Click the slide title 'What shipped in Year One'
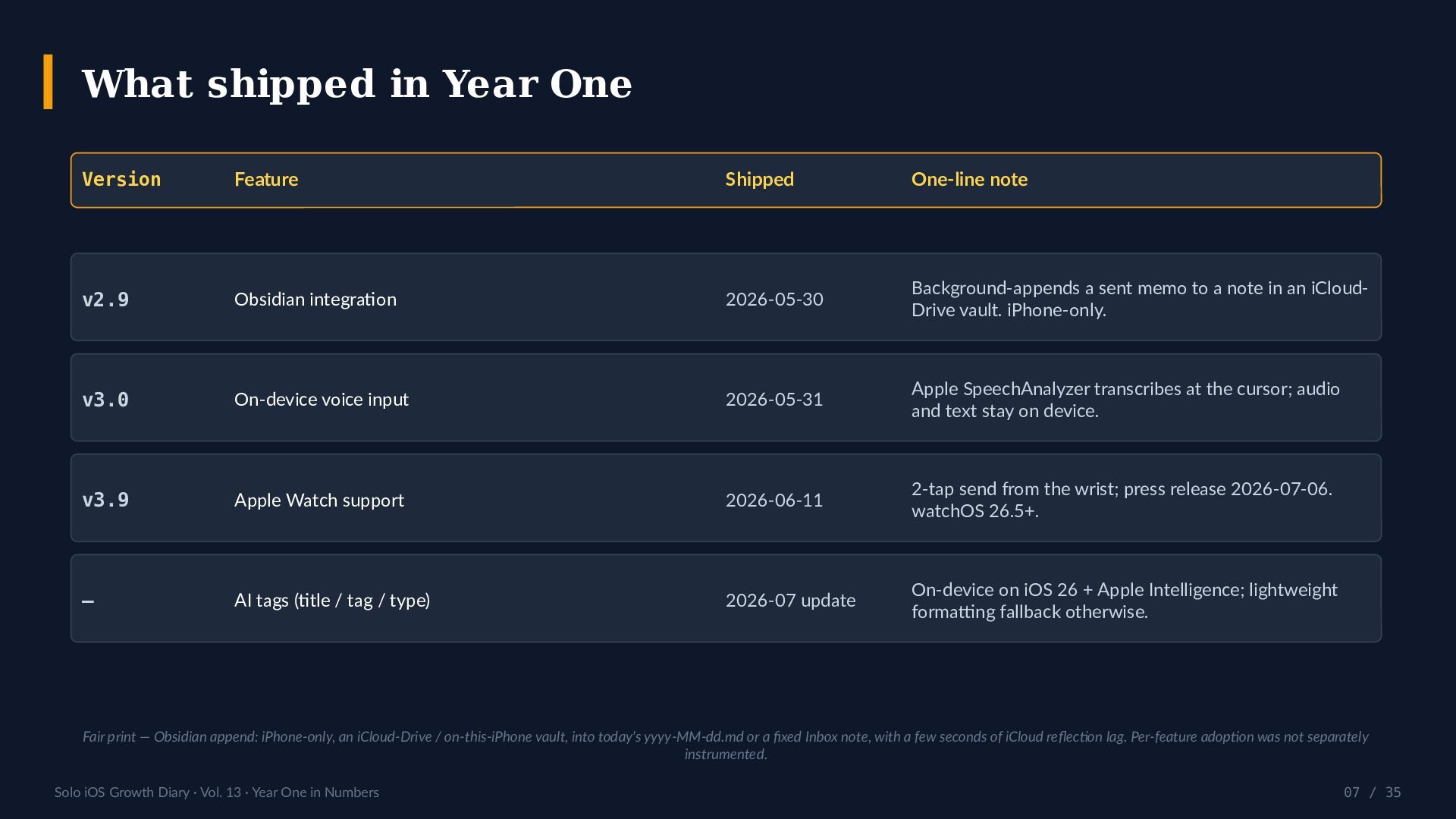 (356, 83)
